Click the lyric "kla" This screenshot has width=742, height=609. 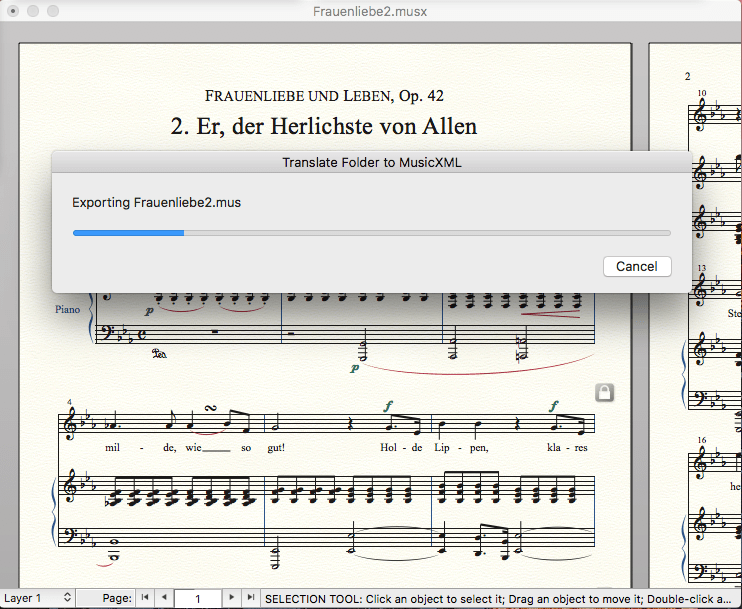coord(554,448)
